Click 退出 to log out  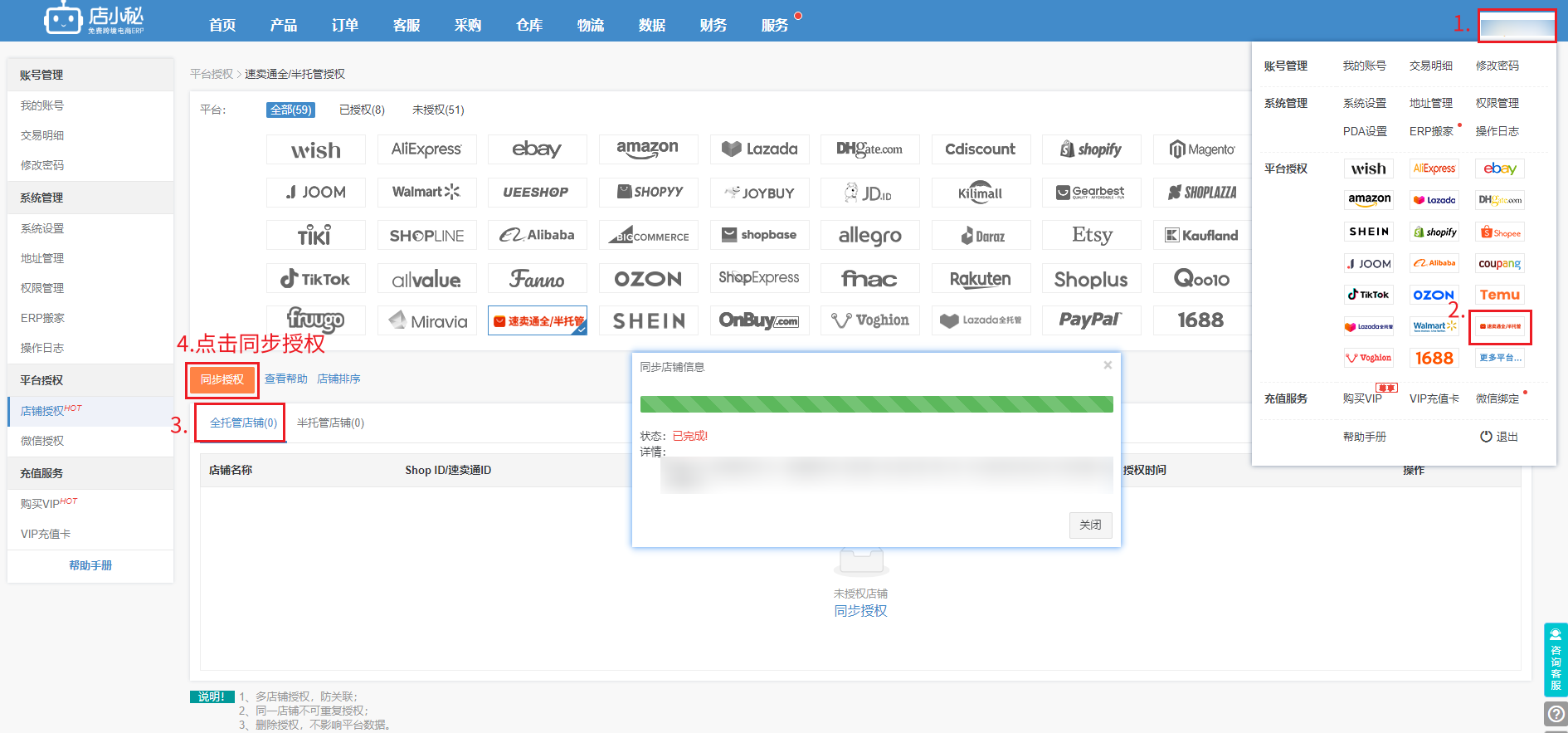tap(1499, 437)
